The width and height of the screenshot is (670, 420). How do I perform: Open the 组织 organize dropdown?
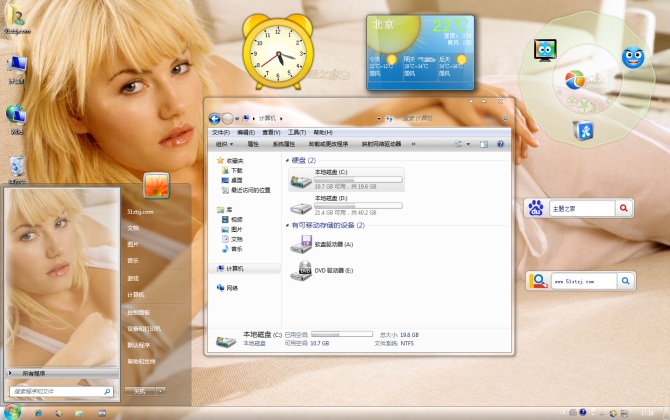224,144
